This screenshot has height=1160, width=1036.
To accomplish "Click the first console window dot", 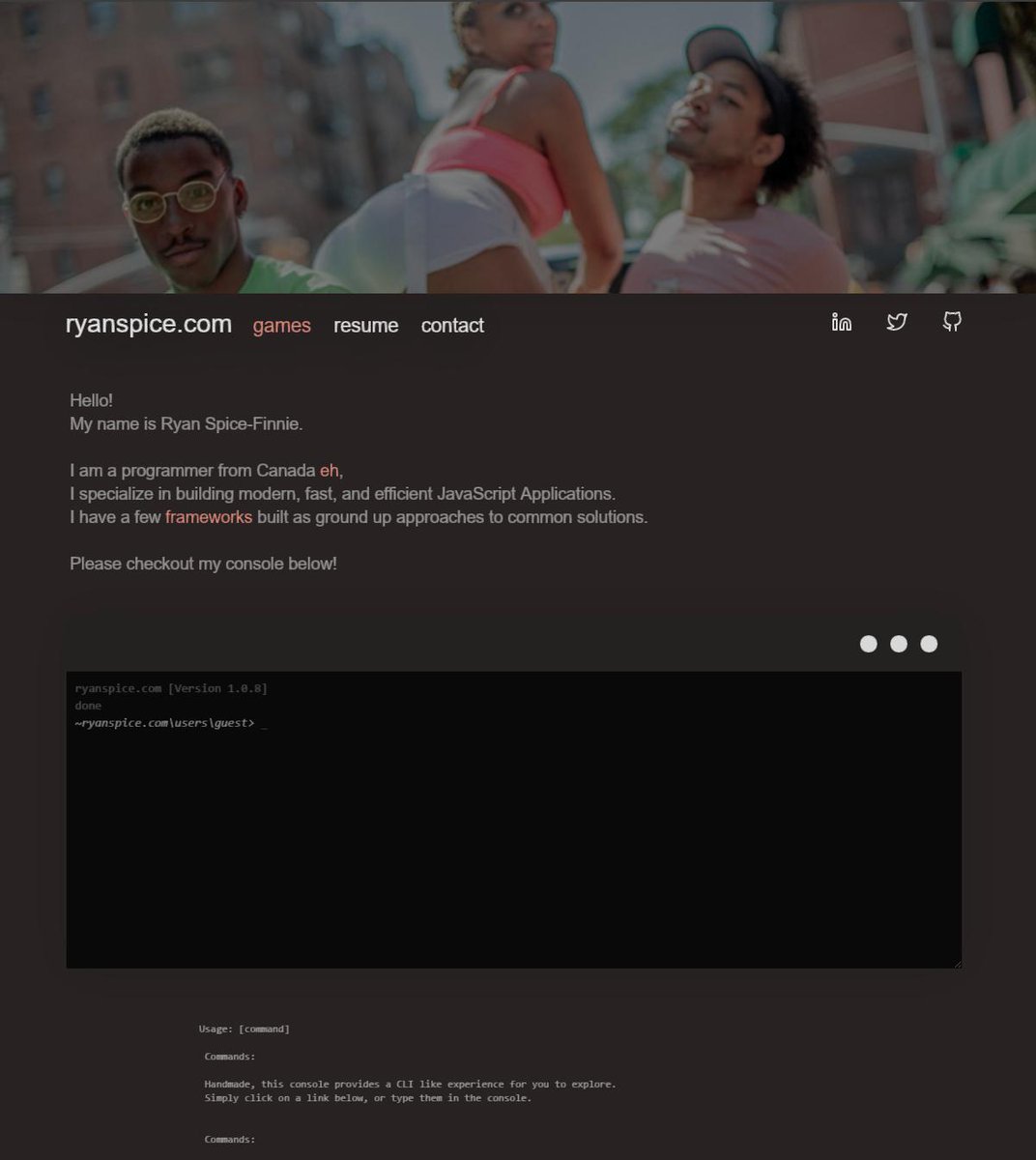I will coord(869,644).
